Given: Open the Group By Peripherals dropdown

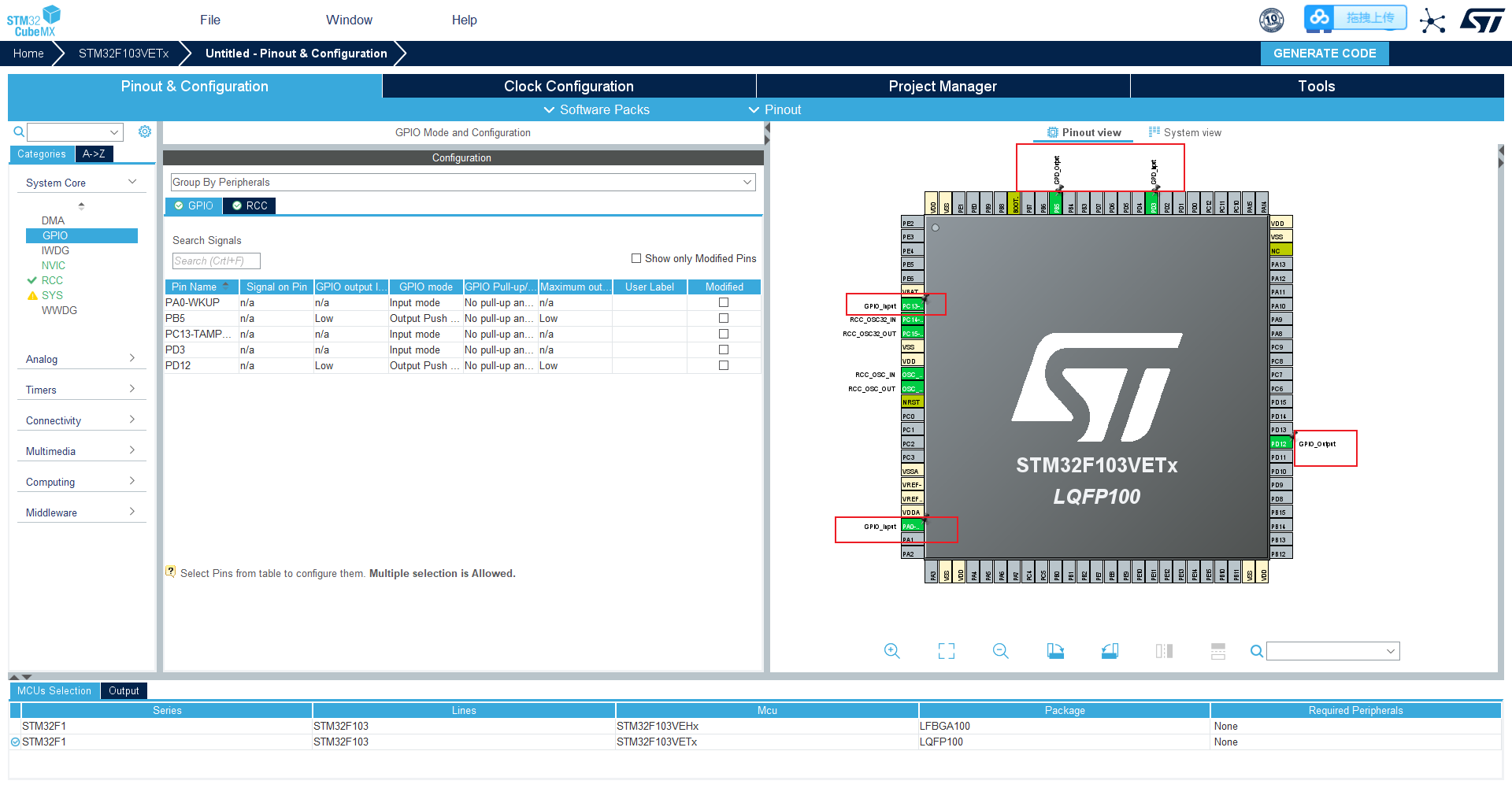Looking at the screenshot, I should (x=747, y=182).
